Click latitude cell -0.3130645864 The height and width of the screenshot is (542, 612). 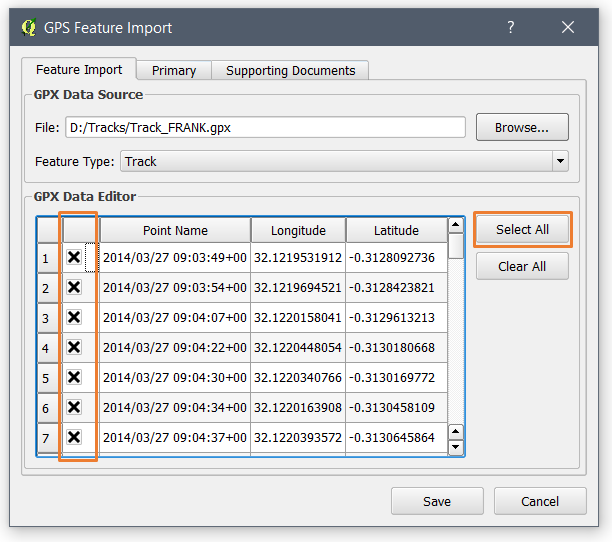tap(397, 437)
